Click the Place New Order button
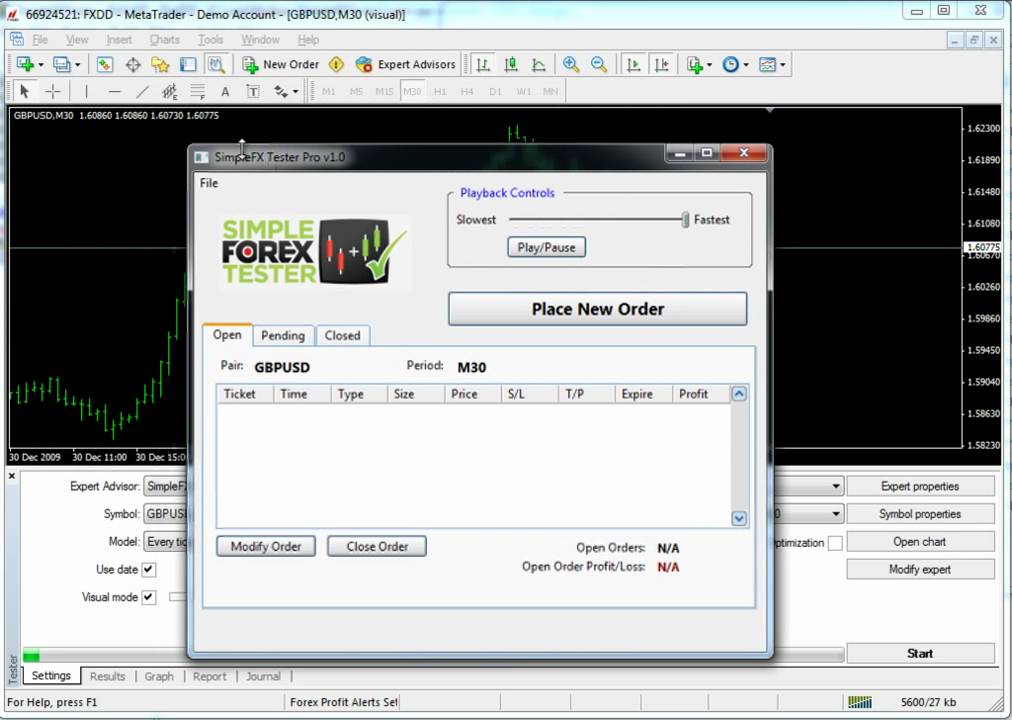This screenshot has height=720, width=1012. 598,309
